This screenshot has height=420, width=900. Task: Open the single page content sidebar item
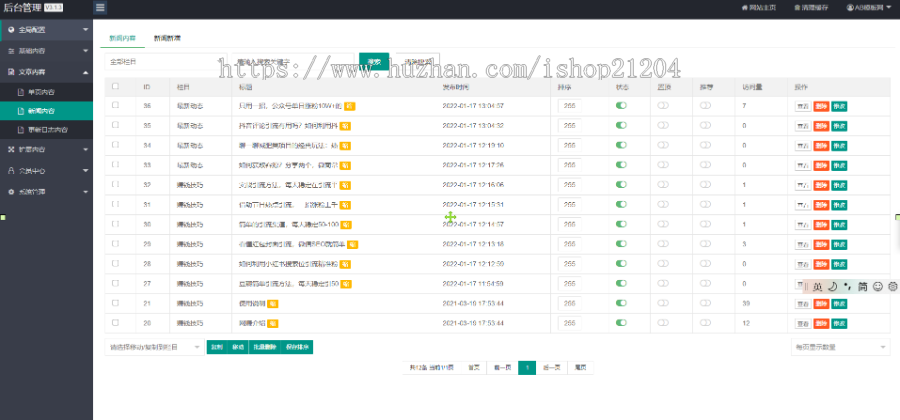pyautogui.click(x=46, y=92)
